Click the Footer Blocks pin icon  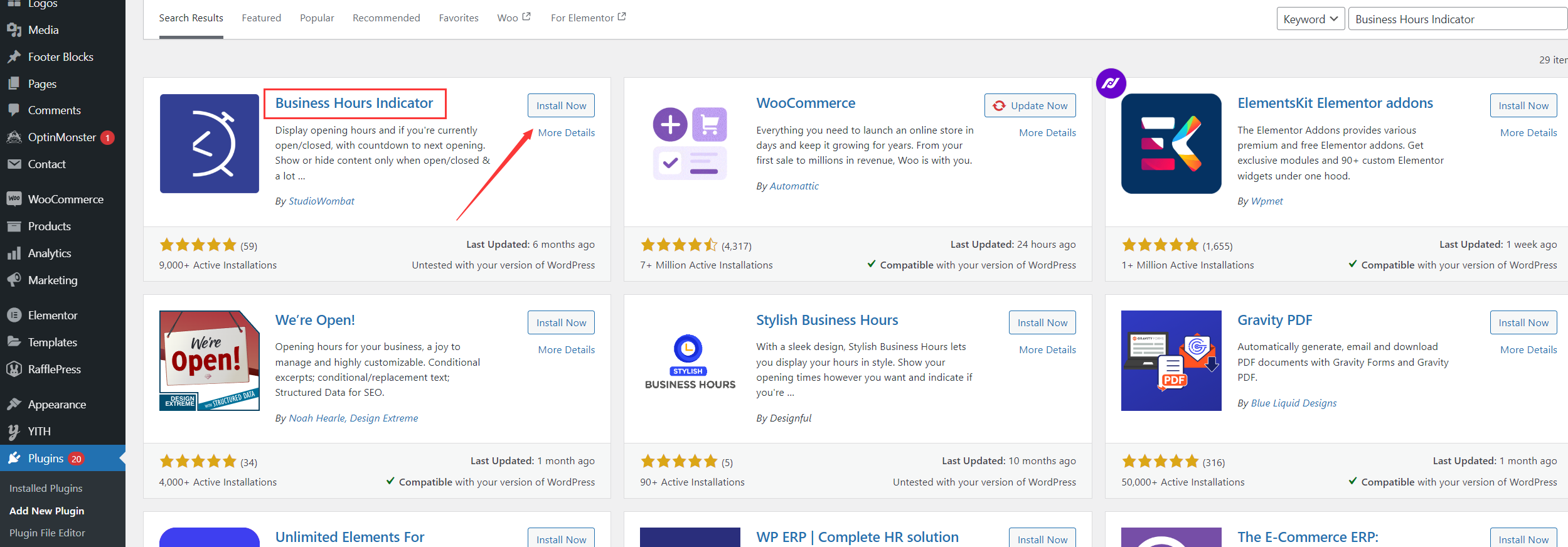14,57
